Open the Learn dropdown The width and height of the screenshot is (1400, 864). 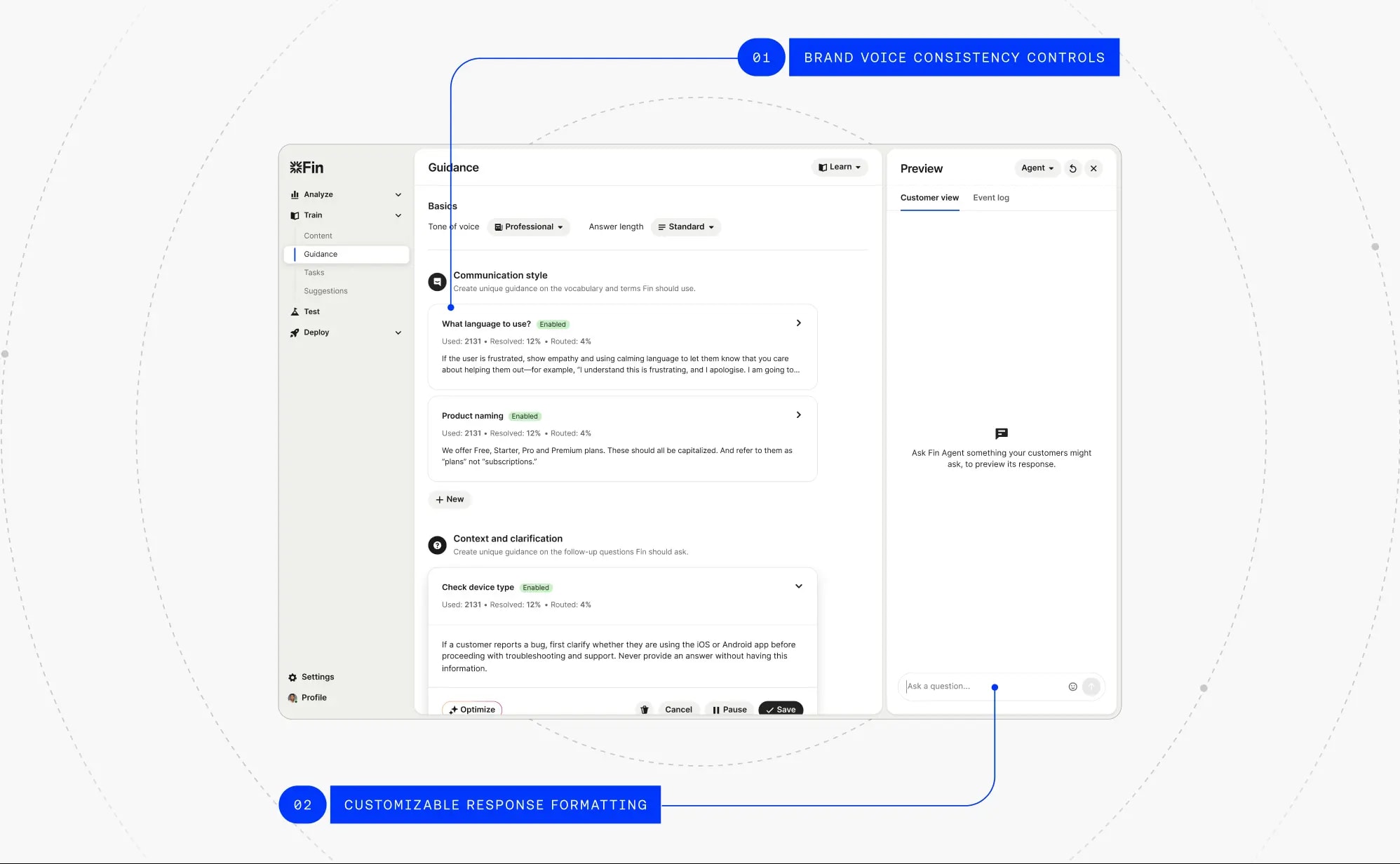click(840, 167)
